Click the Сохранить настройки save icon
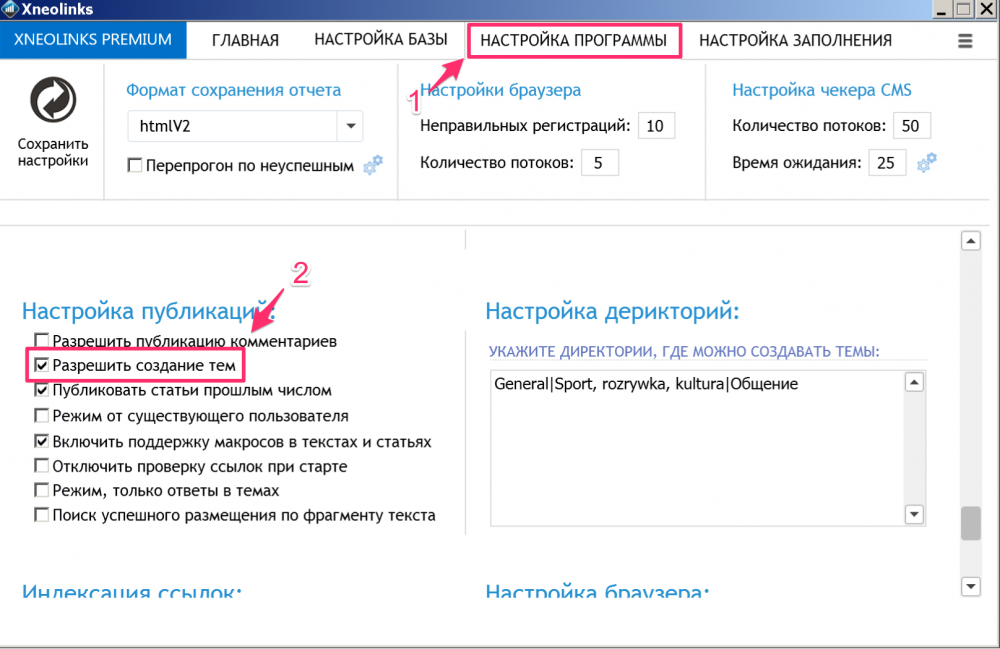 pos(53,99)
